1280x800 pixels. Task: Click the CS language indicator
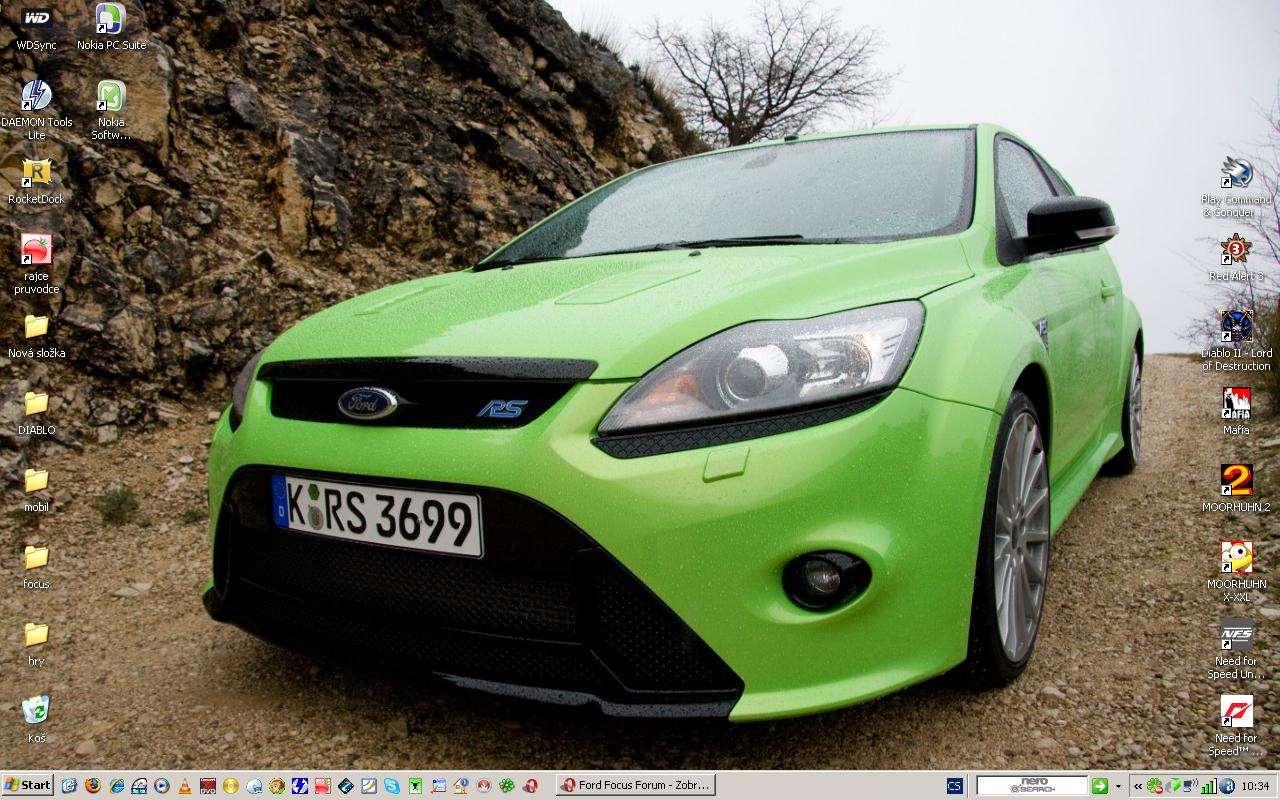tap(954, 786)
